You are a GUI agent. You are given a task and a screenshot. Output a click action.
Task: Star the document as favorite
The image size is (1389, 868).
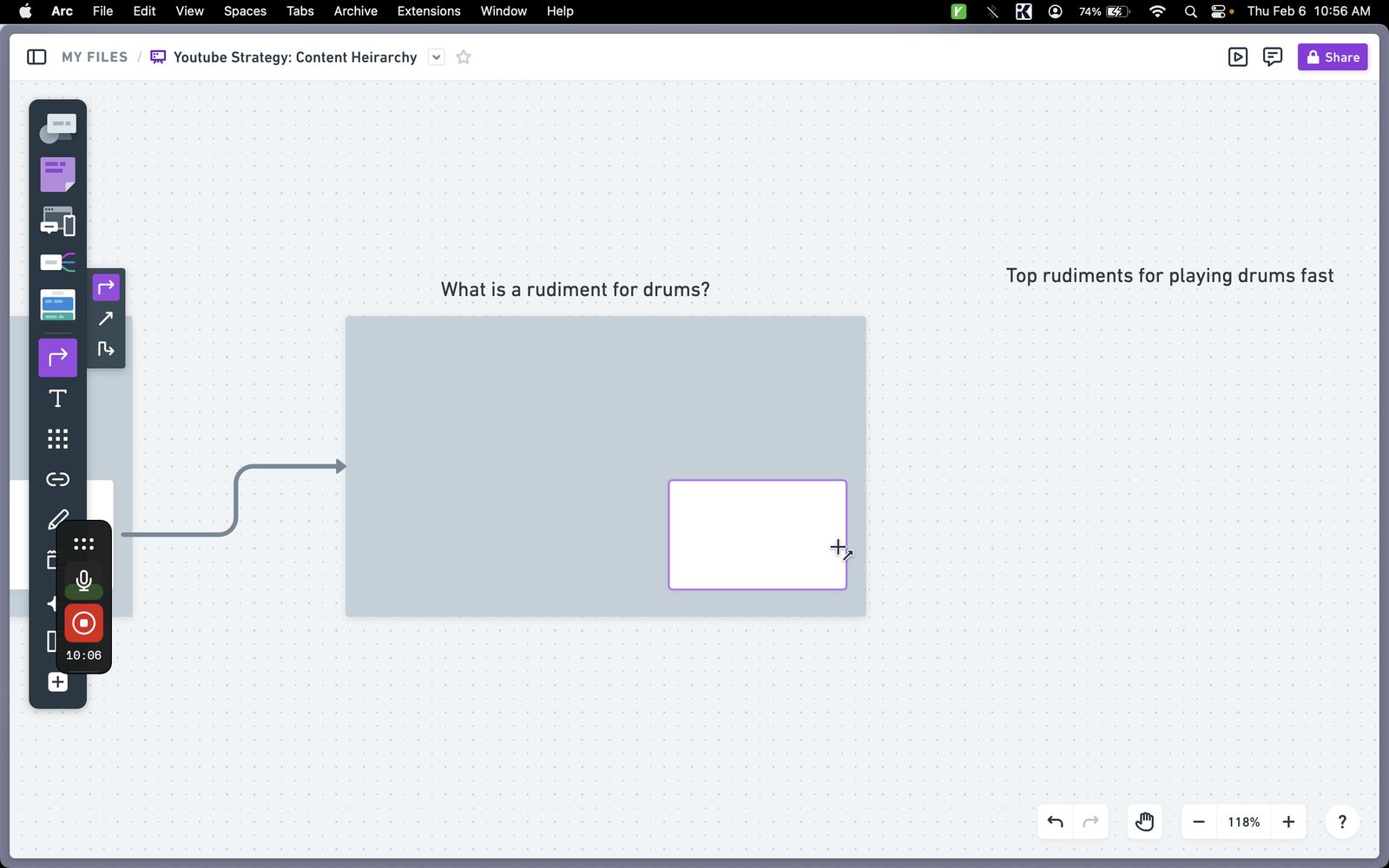tap(464, 57)
